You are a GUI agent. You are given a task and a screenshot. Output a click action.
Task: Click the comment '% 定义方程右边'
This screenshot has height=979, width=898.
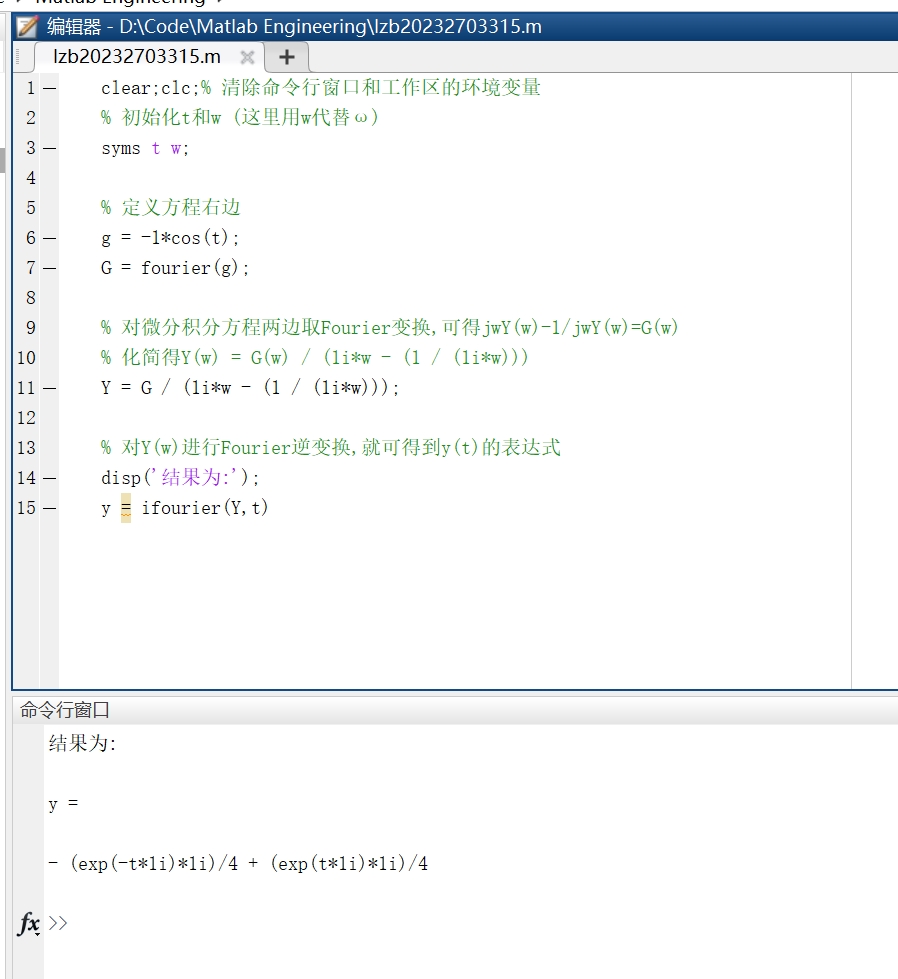point(170,207)
